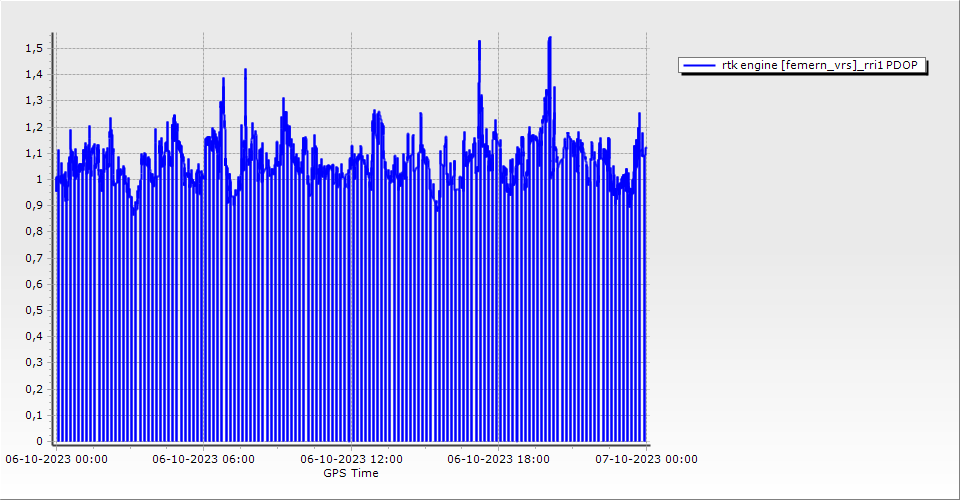The height and width of the screenshot is (500, 960).
Task: Click the y-axis value '0,9'
Action: tap(34, 206)
